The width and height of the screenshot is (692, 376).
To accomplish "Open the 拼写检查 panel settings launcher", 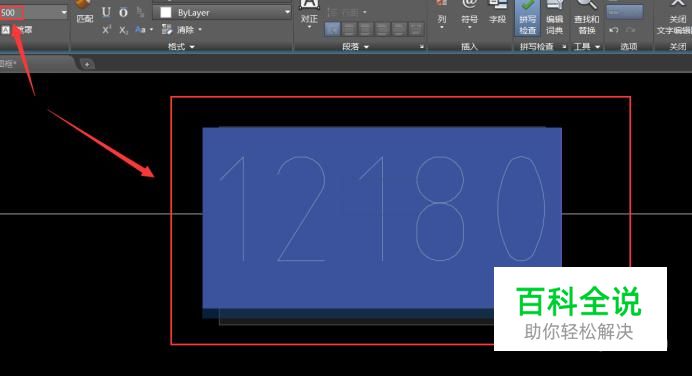I will click(564, 46).
